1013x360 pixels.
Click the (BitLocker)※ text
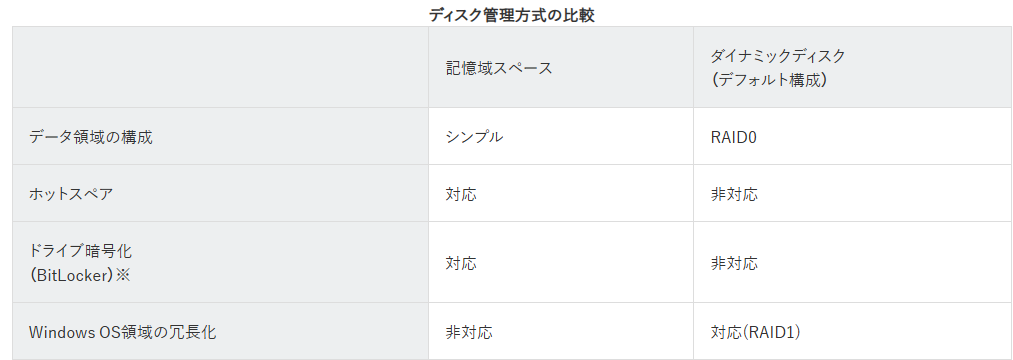coord(80,275)
